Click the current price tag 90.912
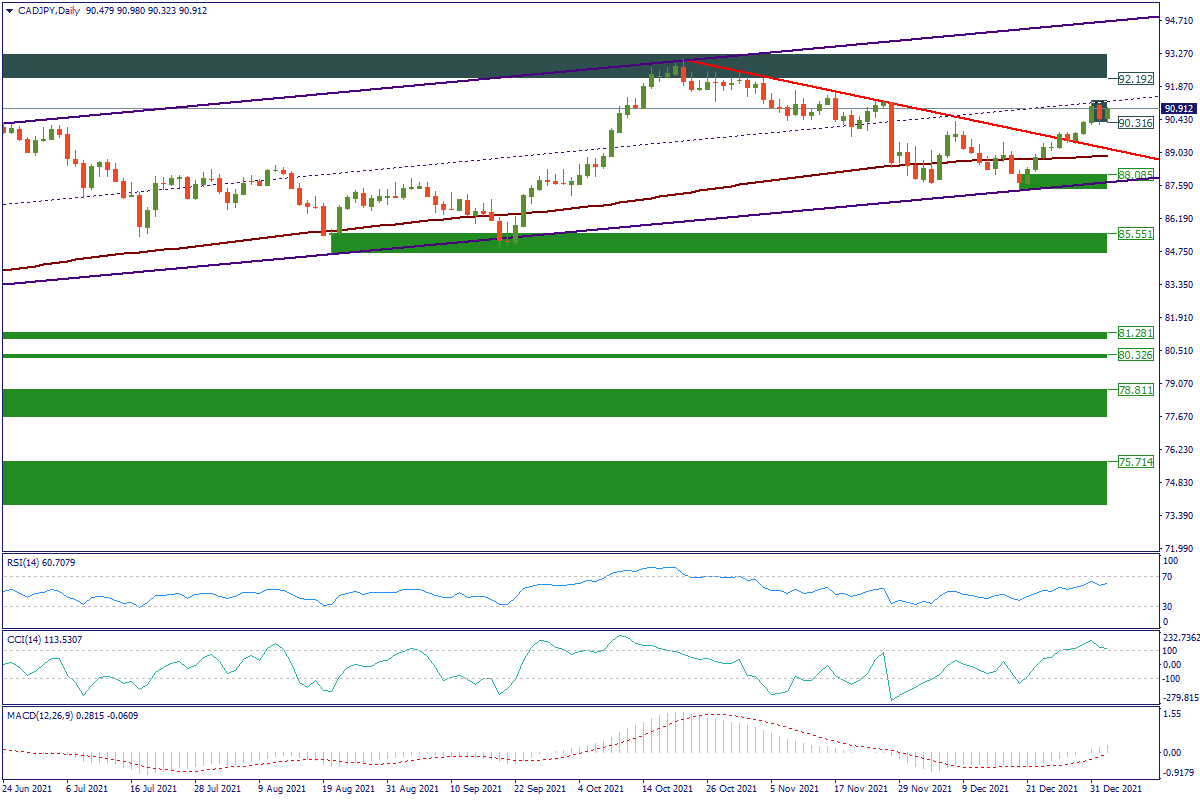The height and width of the screenshot is (800, 1200). pyautogui.click(x=1176, y=108)
